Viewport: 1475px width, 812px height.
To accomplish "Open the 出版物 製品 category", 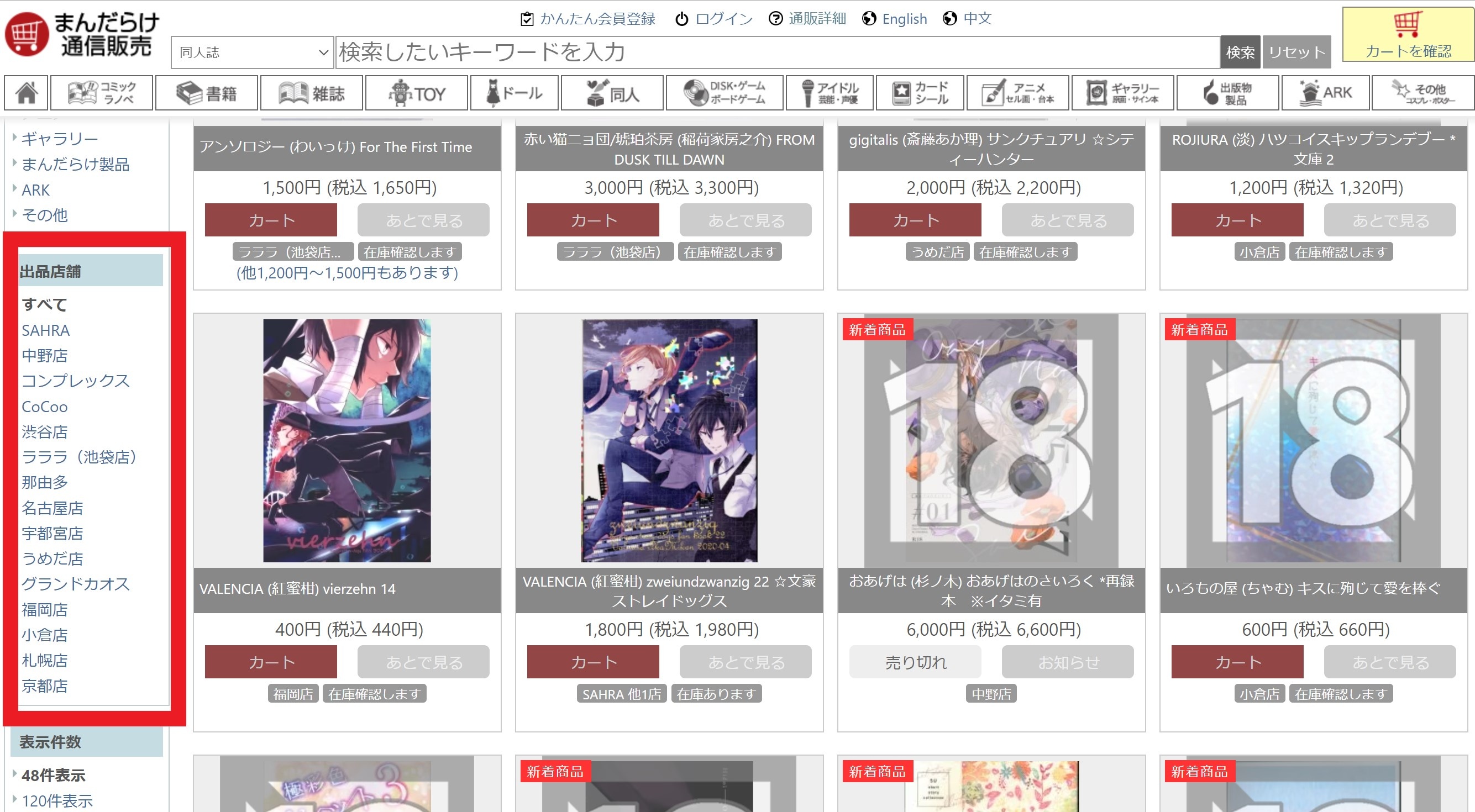I will point(1227,93).
